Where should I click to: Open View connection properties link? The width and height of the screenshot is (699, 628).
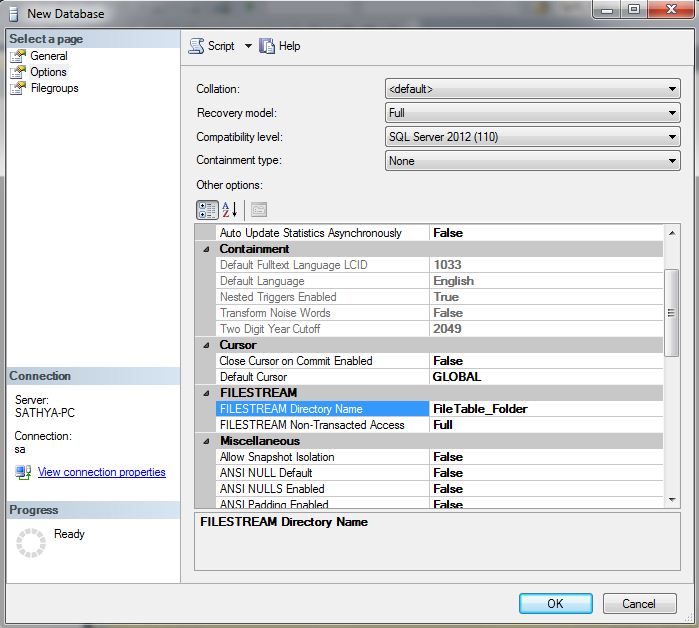[102, 472]
